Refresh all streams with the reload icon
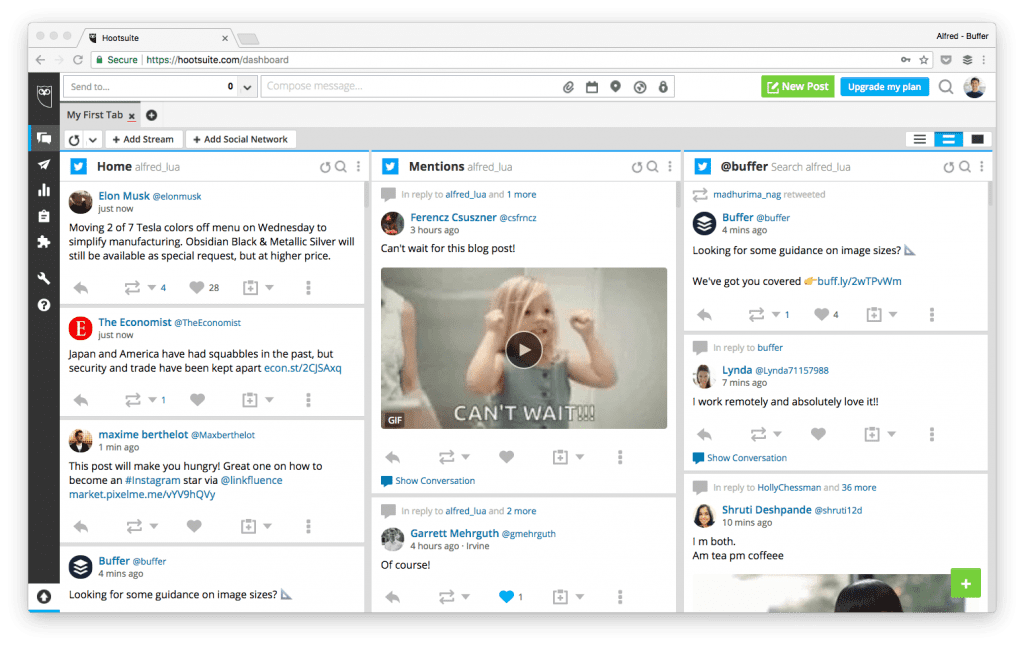Viewport: 1024px width, 646px height. click(x=74, y=140)
